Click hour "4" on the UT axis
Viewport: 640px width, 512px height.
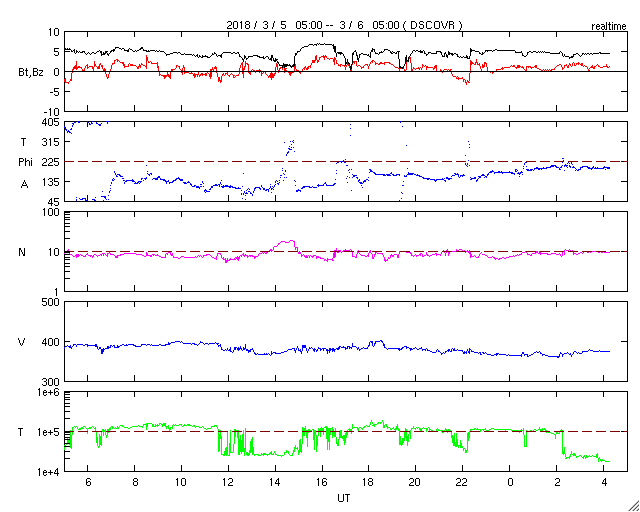point(604,482)
